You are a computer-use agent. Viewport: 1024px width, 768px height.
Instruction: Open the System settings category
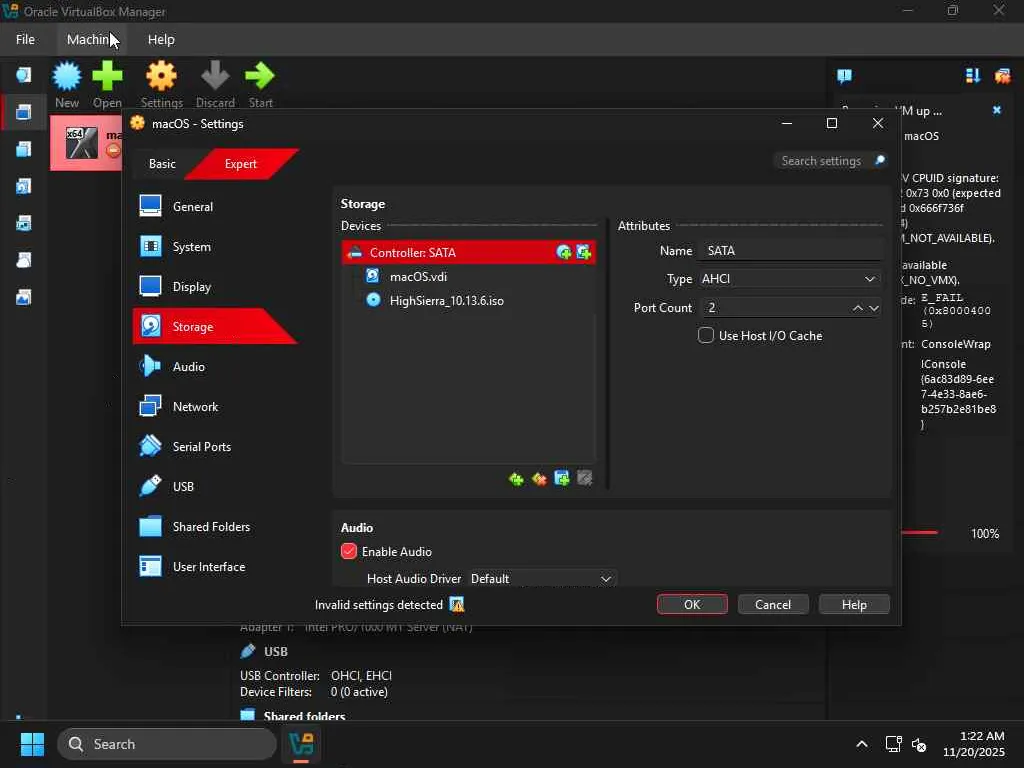[214, 247]
